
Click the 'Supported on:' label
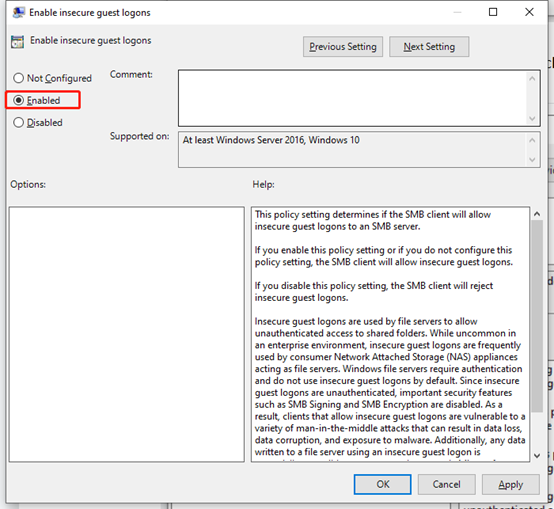(140, 136)
